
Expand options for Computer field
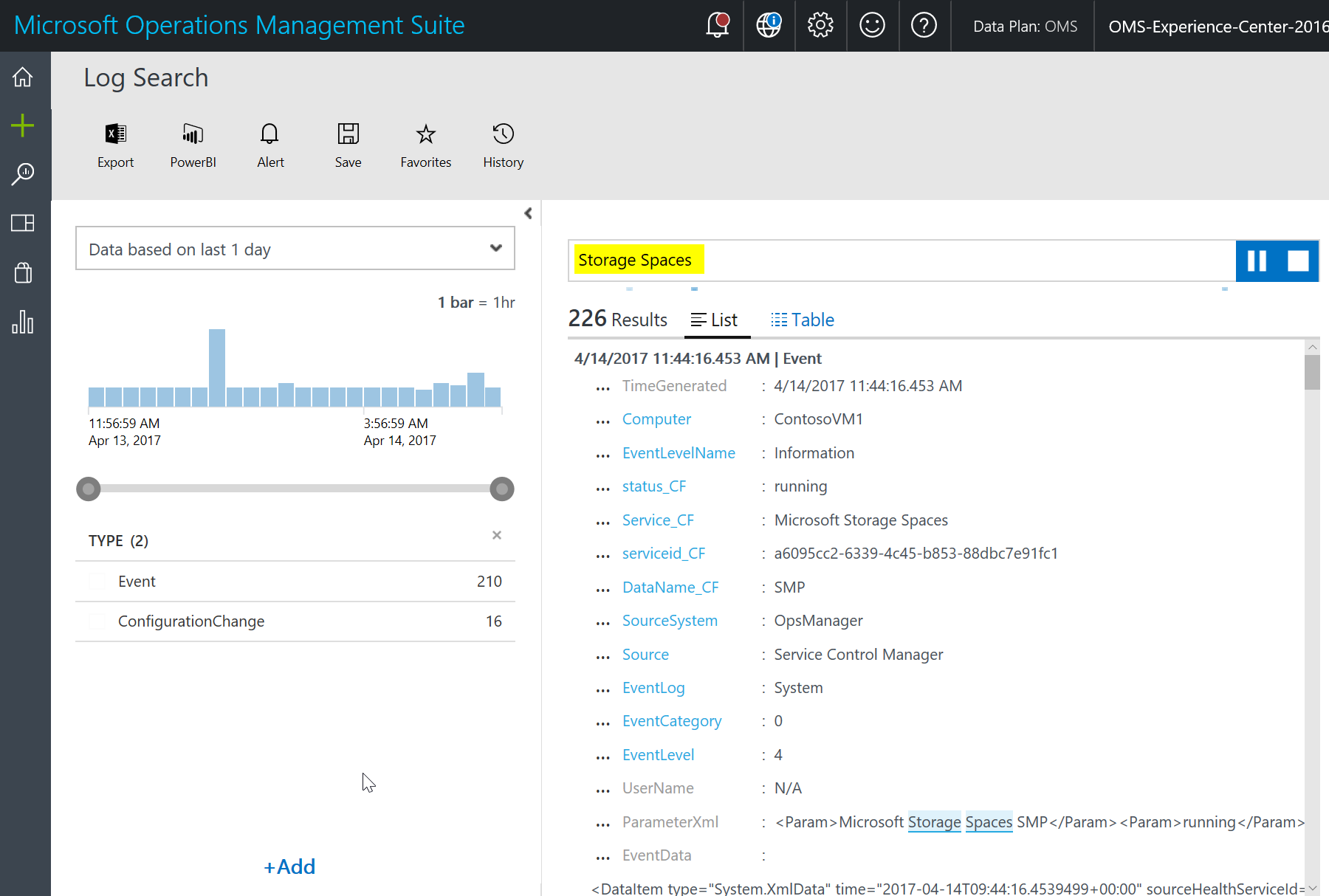pyautogui.click(x=603, y=421)
